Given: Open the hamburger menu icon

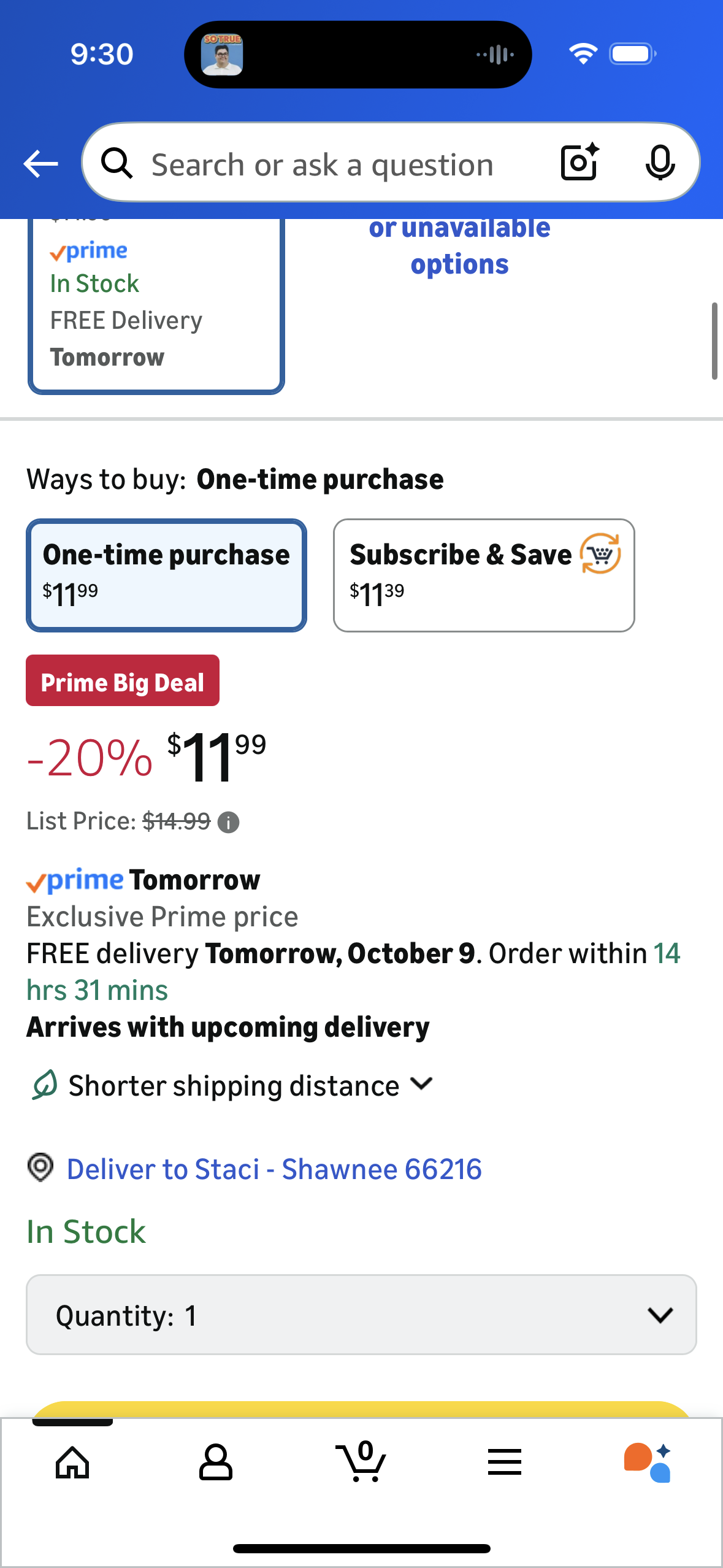Looking at the screenshot, I should (x=505, y=1462).
